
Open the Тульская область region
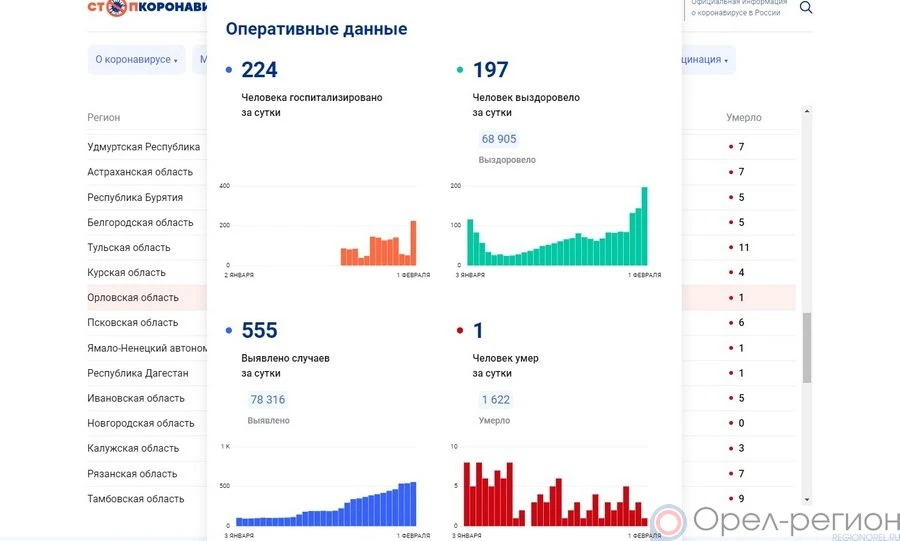click(x=129, y=248)
